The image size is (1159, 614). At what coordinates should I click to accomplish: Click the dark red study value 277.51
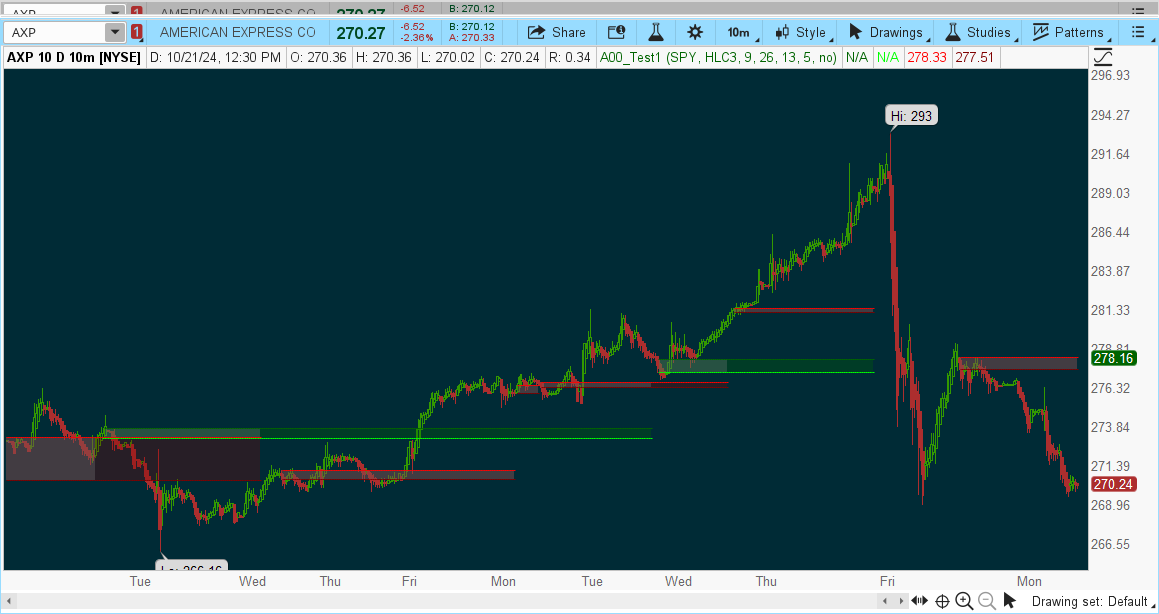point(973,58)
